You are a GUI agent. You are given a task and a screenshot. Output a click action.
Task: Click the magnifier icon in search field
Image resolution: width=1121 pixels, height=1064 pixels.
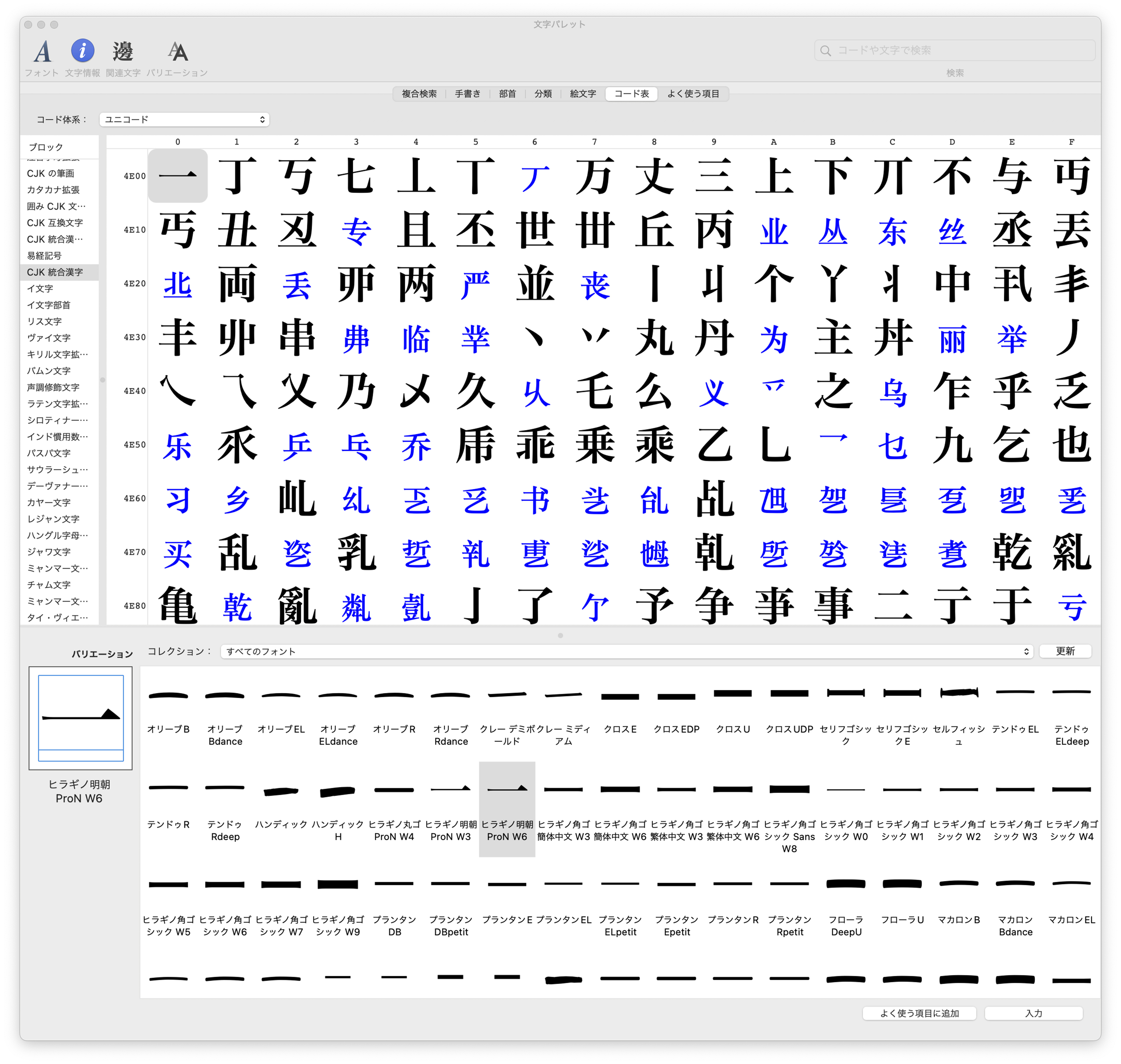(826, 50)
